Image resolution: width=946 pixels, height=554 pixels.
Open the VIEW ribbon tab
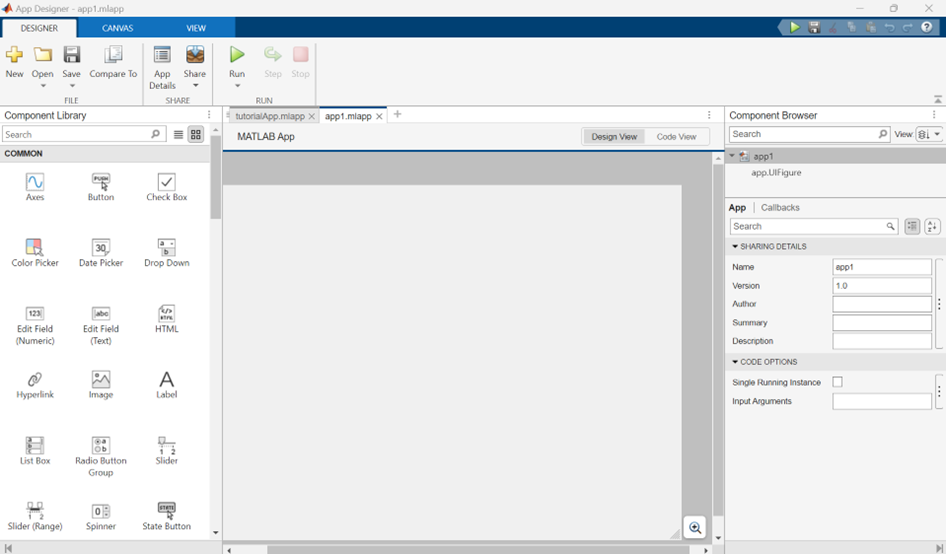(x=196, y=28)
